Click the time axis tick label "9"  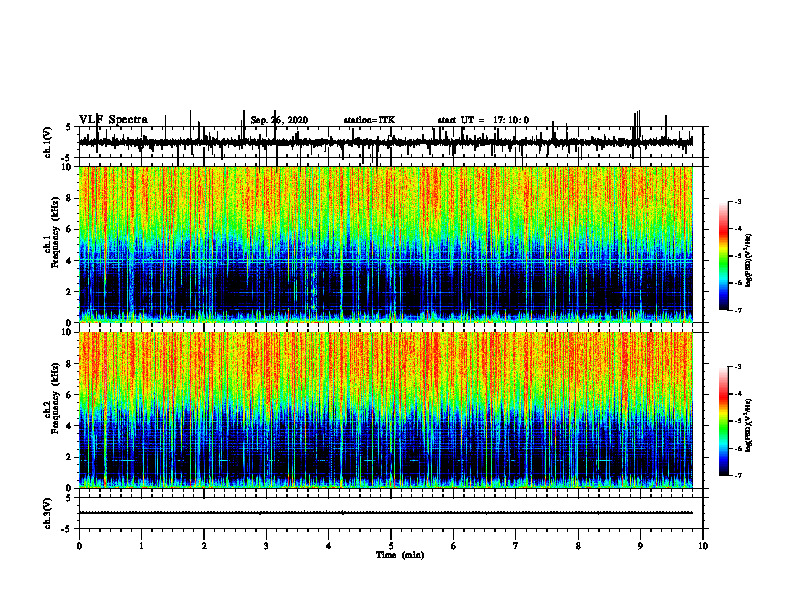coord(640,546)
